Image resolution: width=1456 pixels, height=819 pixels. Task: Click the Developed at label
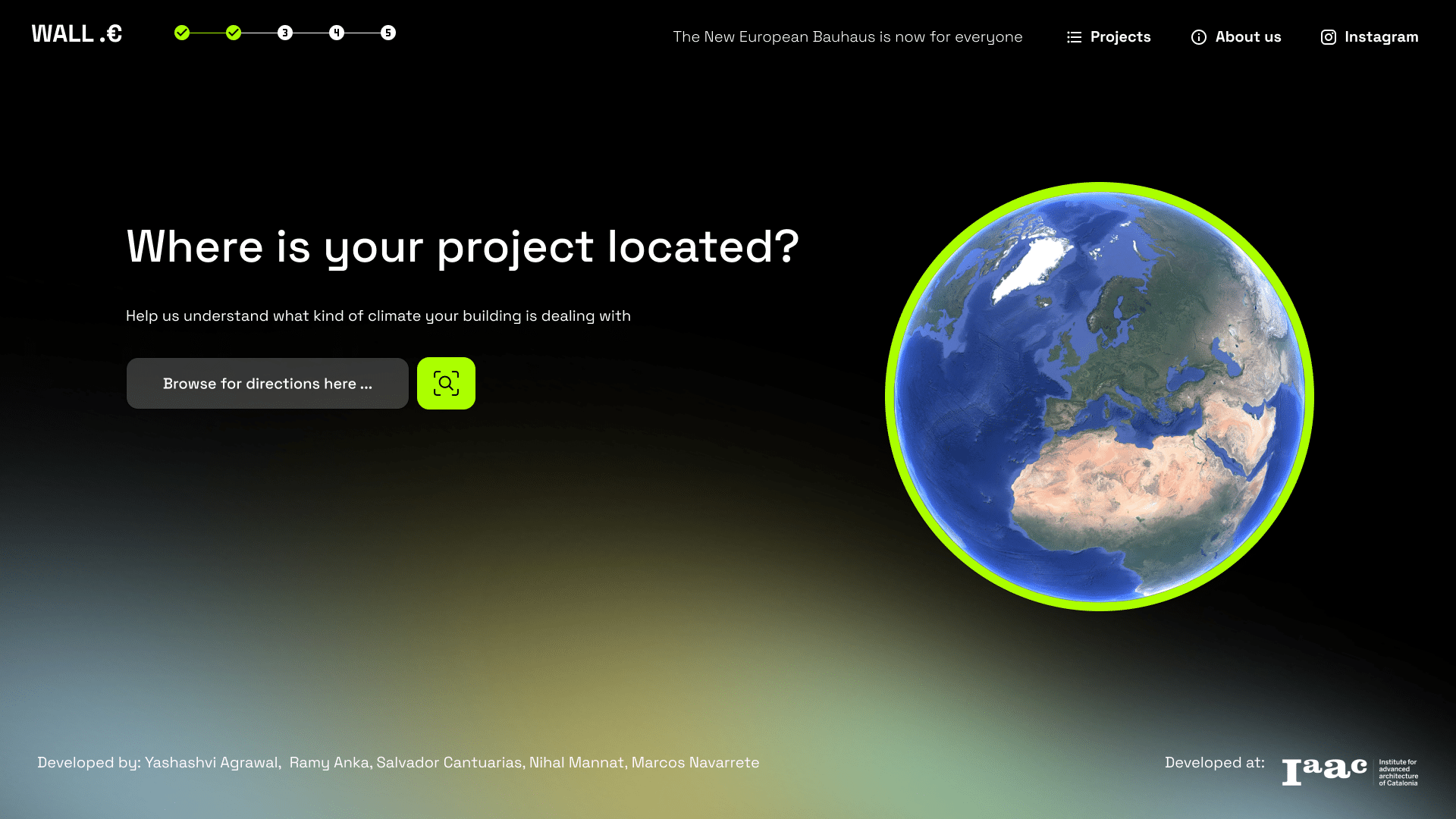(x=1214, y=763)
